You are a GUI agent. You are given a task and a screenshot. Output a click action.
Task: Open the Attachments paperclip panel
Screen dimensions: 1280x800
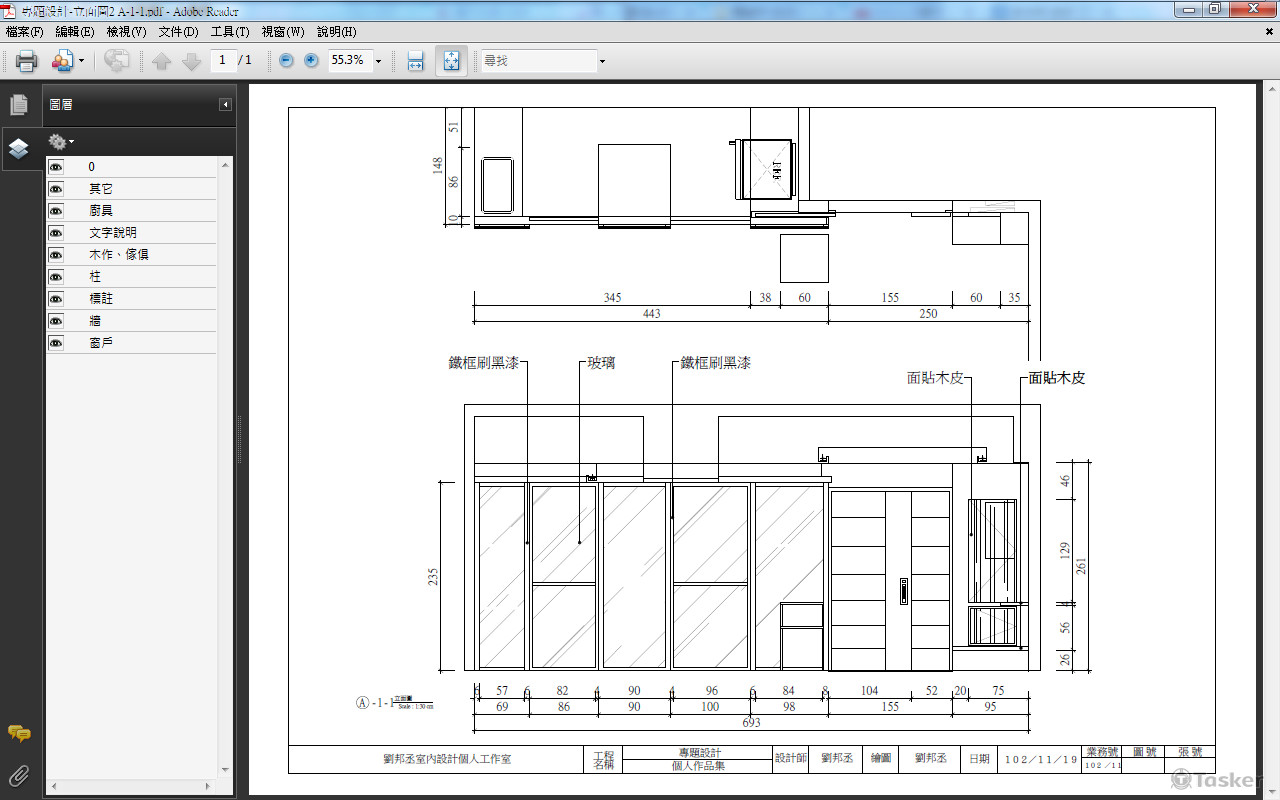(x=18, y=775)
